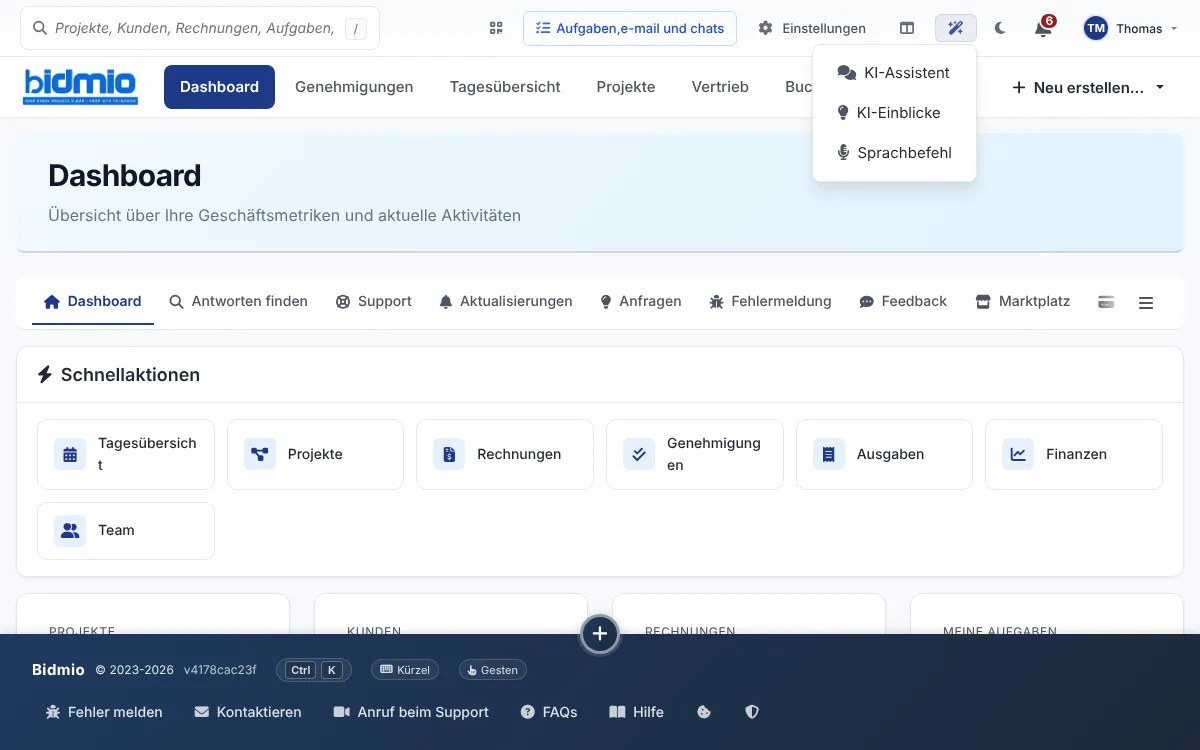1200x750 pixels.
Task: Open the Ausgaben quick action card
Action: (x=884, y=454)
